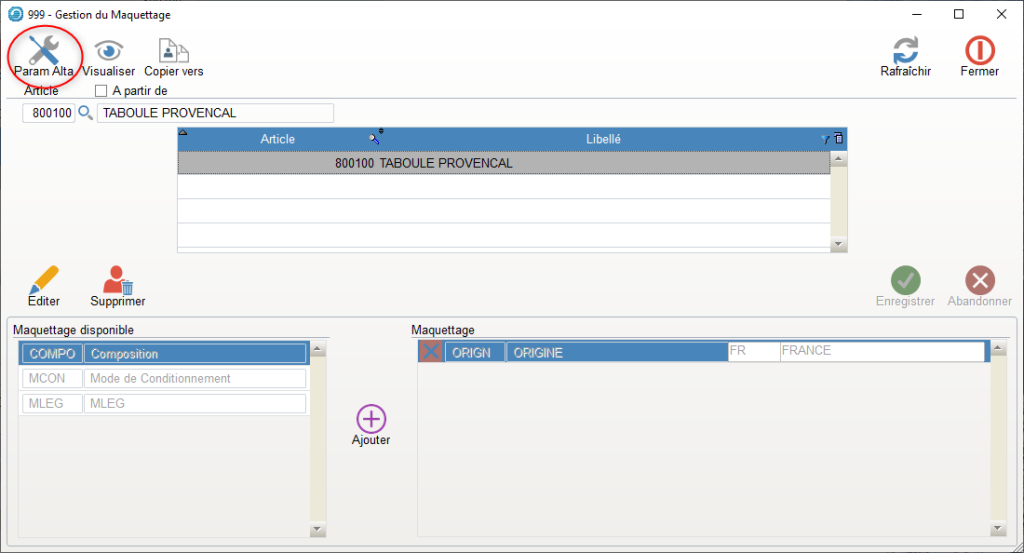Open filter on Libellé column header
Image resolution: width=1024 pixels, height=553 pixels.
(x=825, y=139)
